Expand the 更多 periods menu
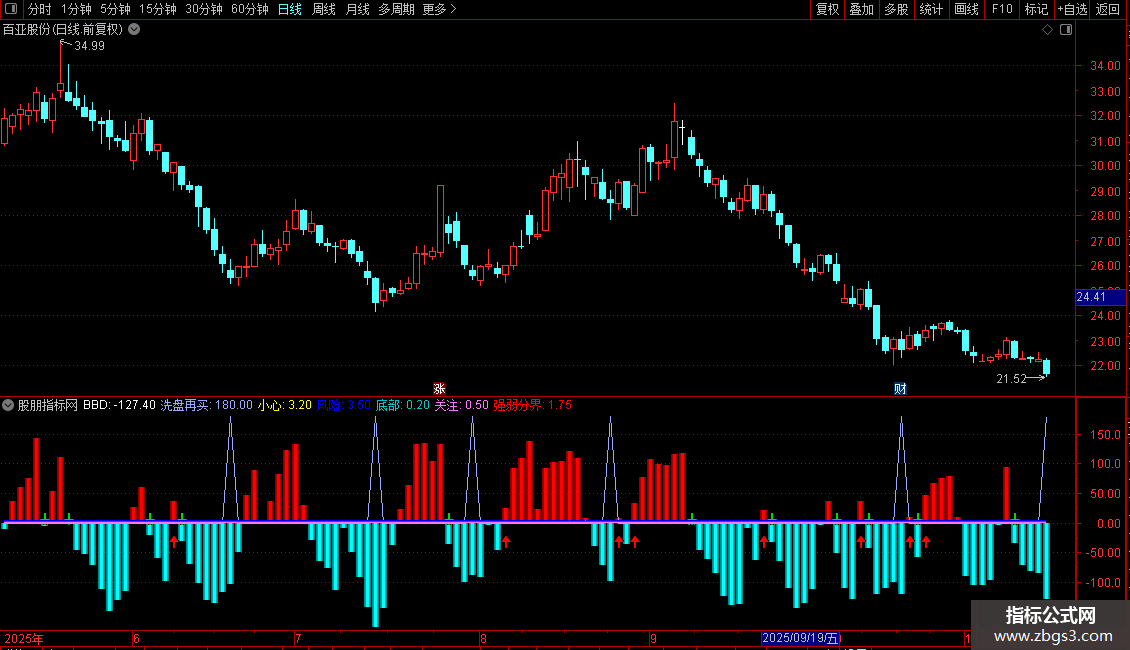 click(439, 9)
